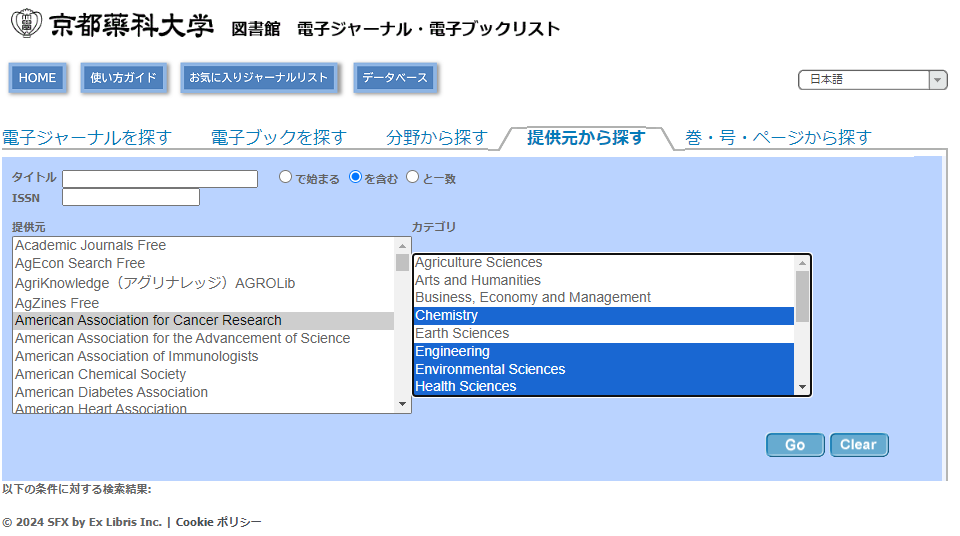Viewport: 960px width, 536px height.
Task: Select the で始まる radio button
Action: click(285, 177)
